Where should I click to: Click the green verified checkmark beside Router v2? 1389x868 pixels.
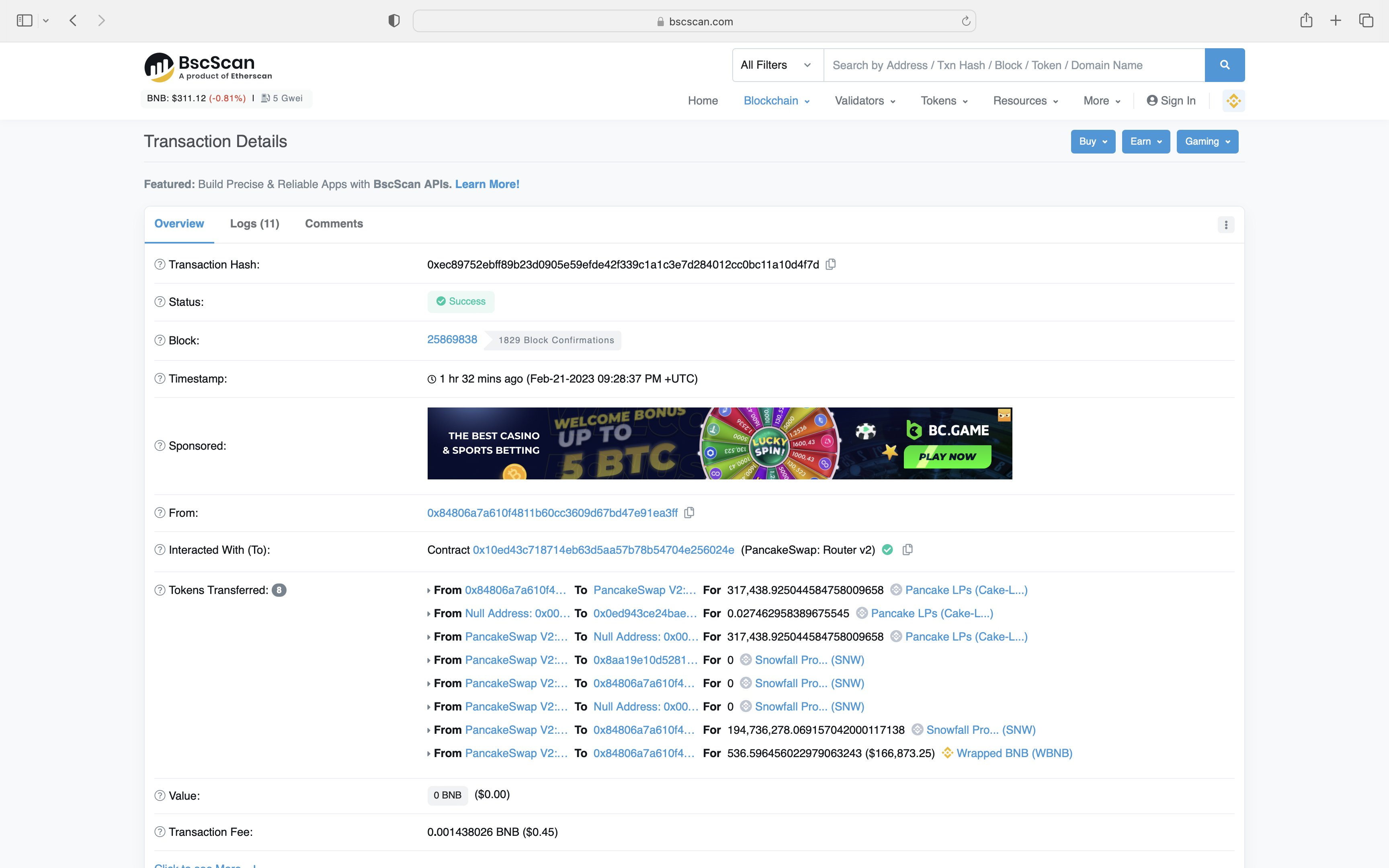click(887, 549)
